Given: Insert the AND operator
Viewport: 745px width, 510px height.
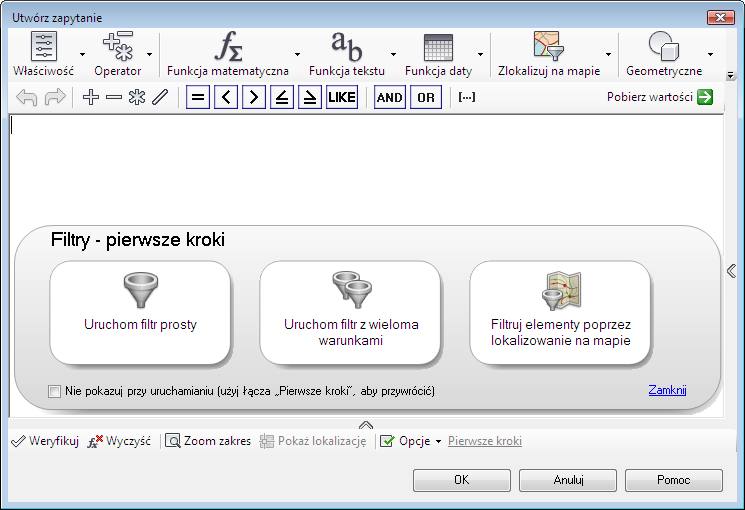Looking at the screenshot, I should coord(390,97).
